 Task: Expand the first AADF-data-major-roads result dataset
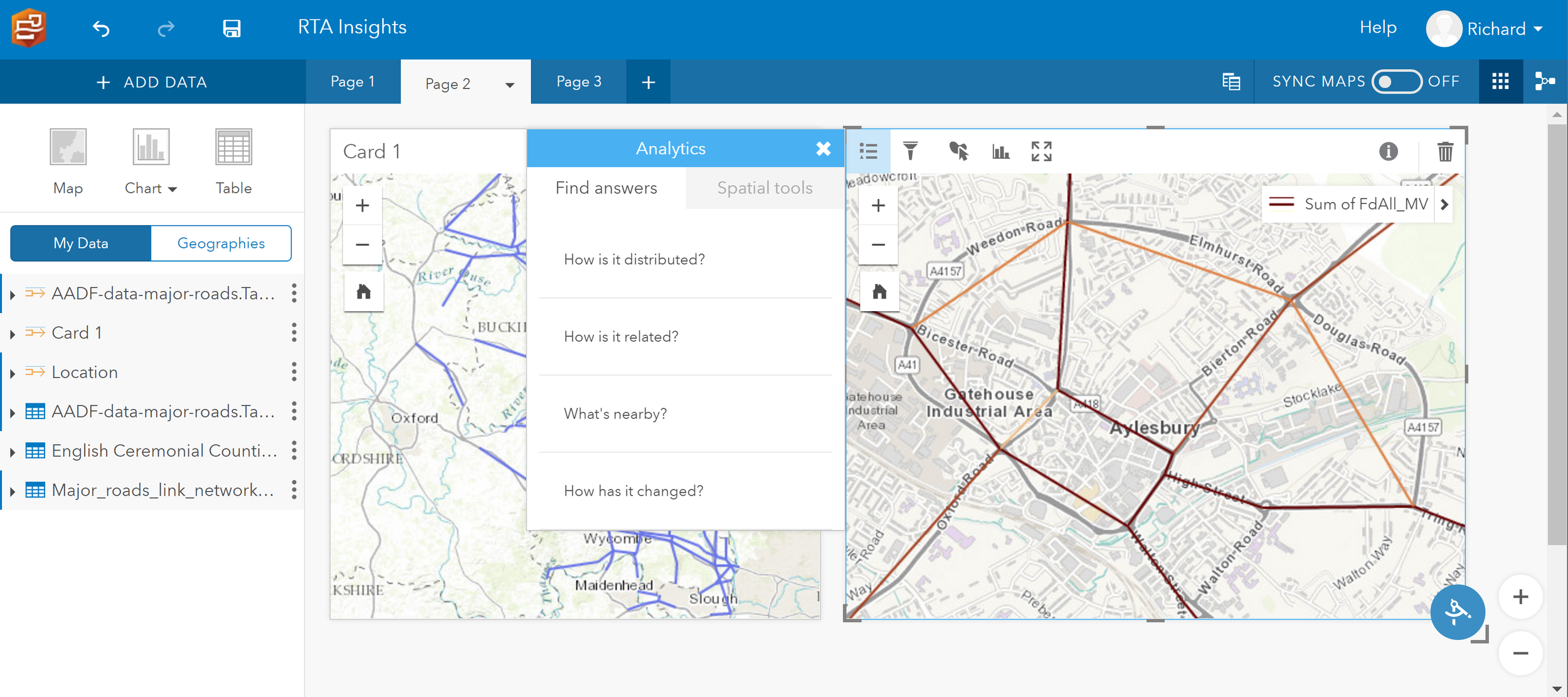coord(13,294)
